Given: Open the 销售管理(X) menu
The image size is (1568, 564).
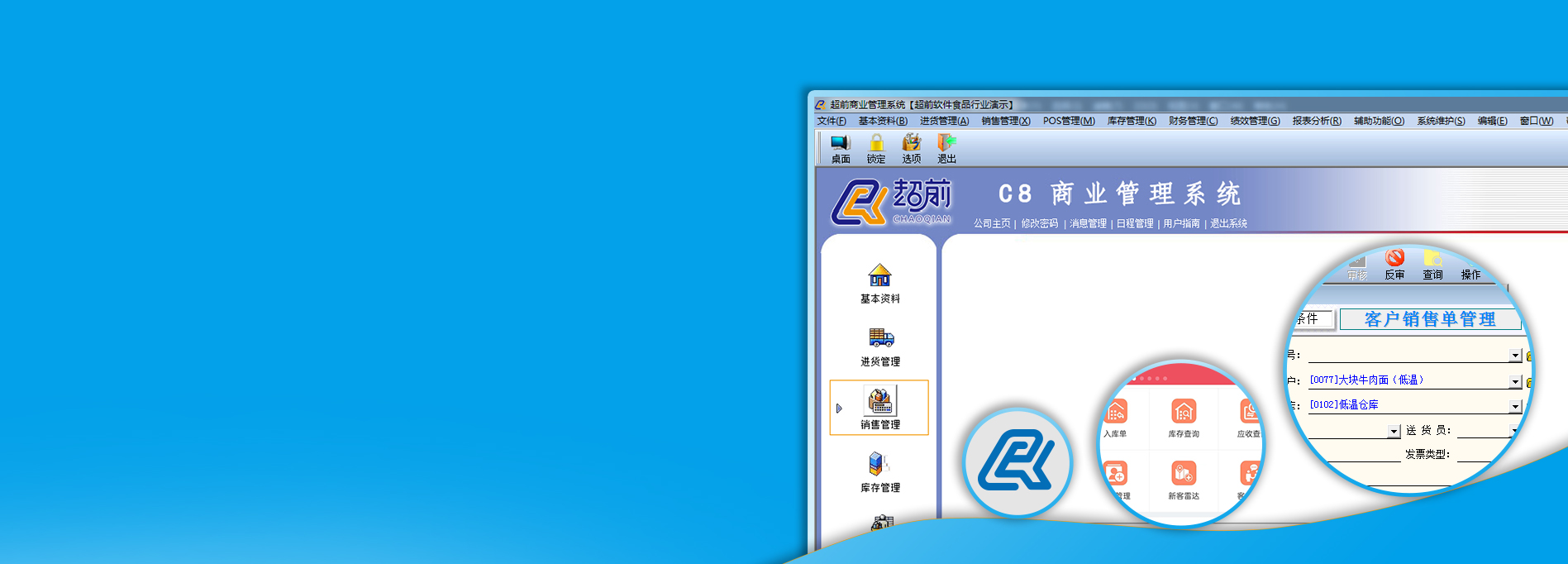Looking at the screenshot, I should coord(1006,121).
